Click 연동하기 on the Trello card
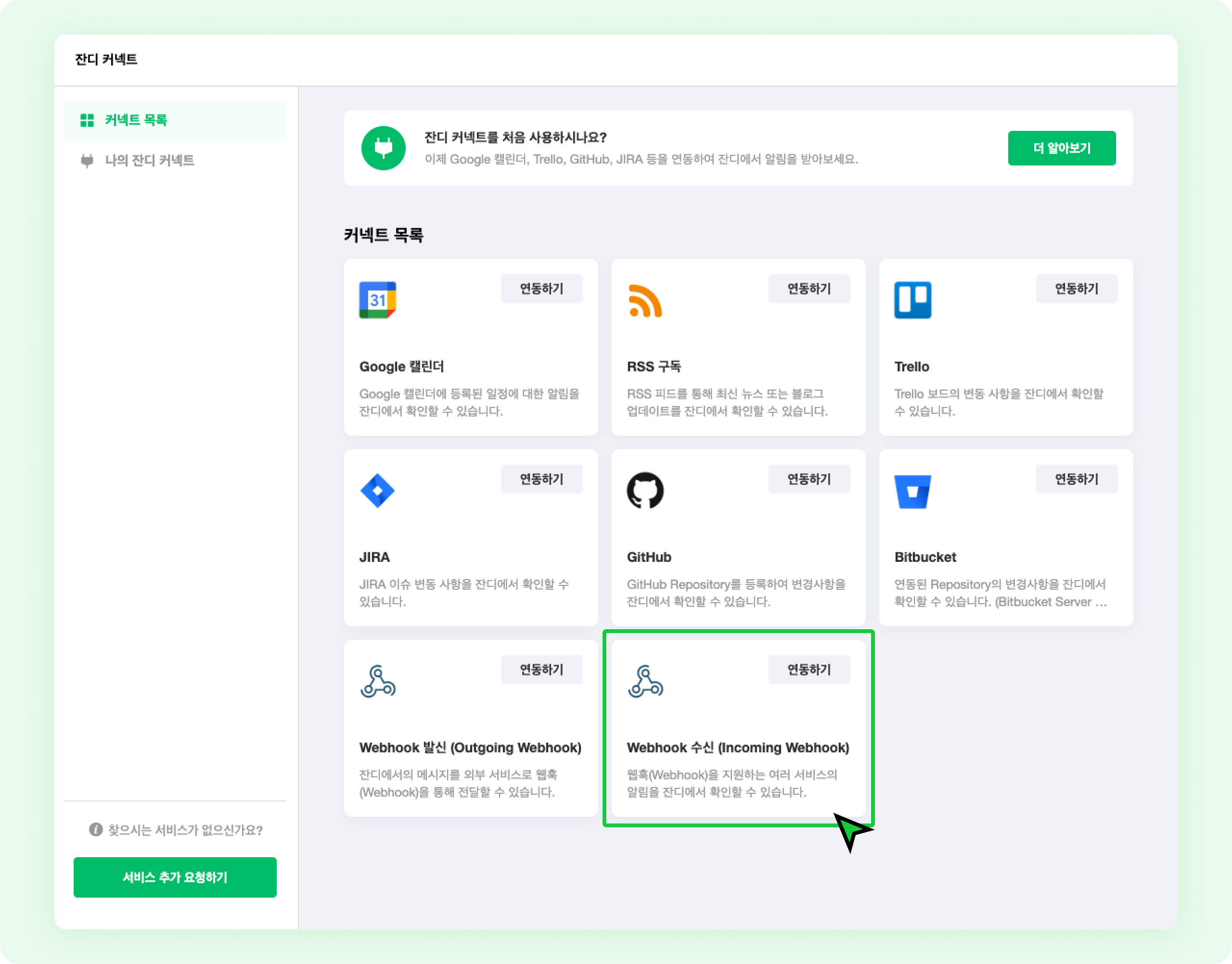Image resolution: width=1232 pixels, height=964 pixels. click(x=1076, y=289)
